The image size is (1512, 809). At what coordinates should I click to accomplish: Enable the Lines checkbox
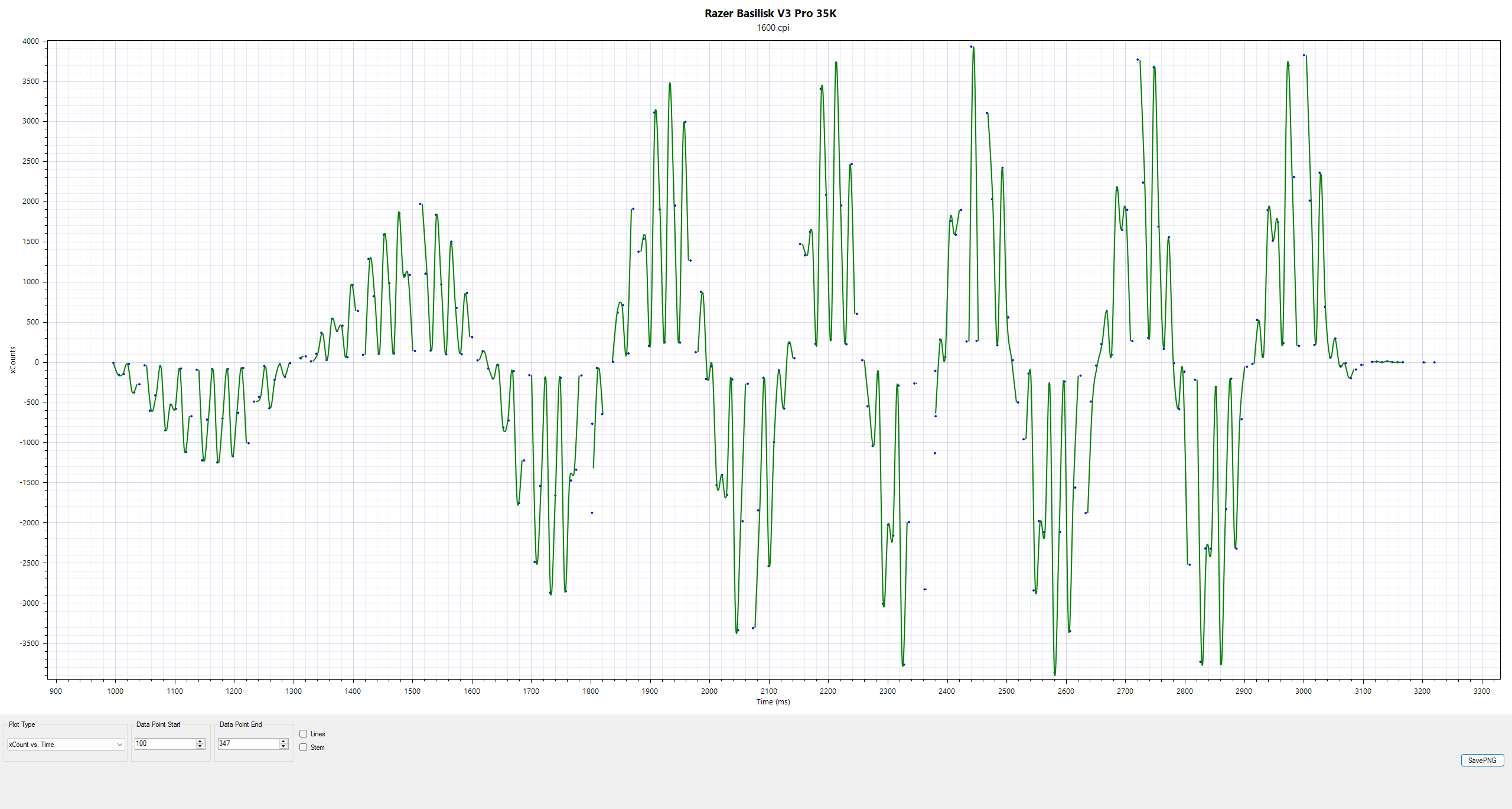pos(304,734)
